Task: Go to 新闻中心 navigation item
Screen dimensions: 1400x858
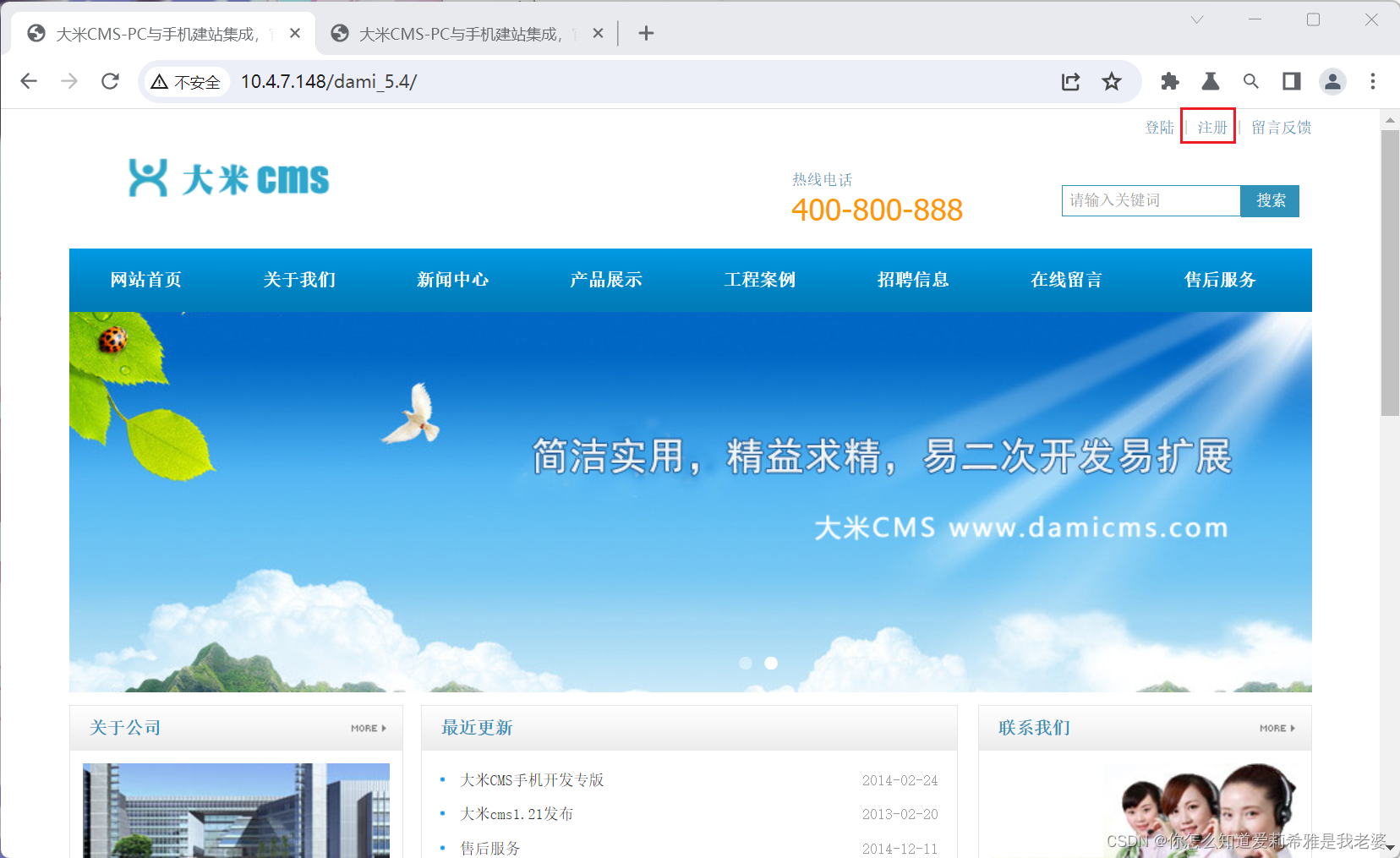Action: [452, 280]
